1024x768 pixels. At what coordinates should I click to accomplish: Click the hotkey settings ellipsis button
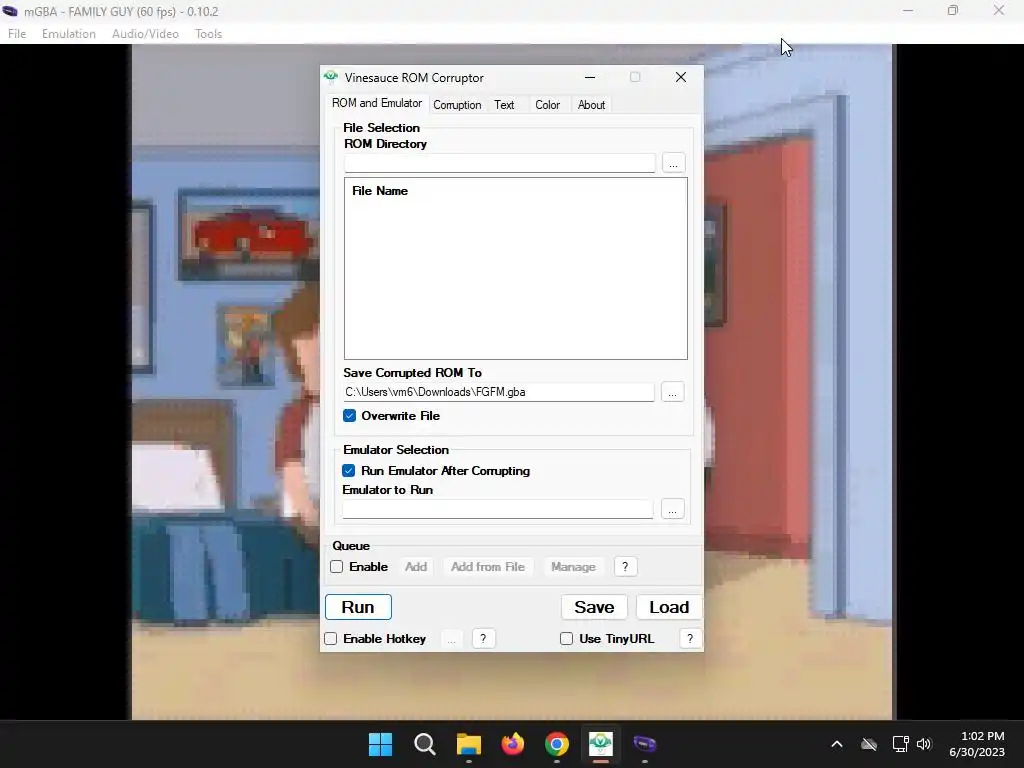click(x=451, y=639)
